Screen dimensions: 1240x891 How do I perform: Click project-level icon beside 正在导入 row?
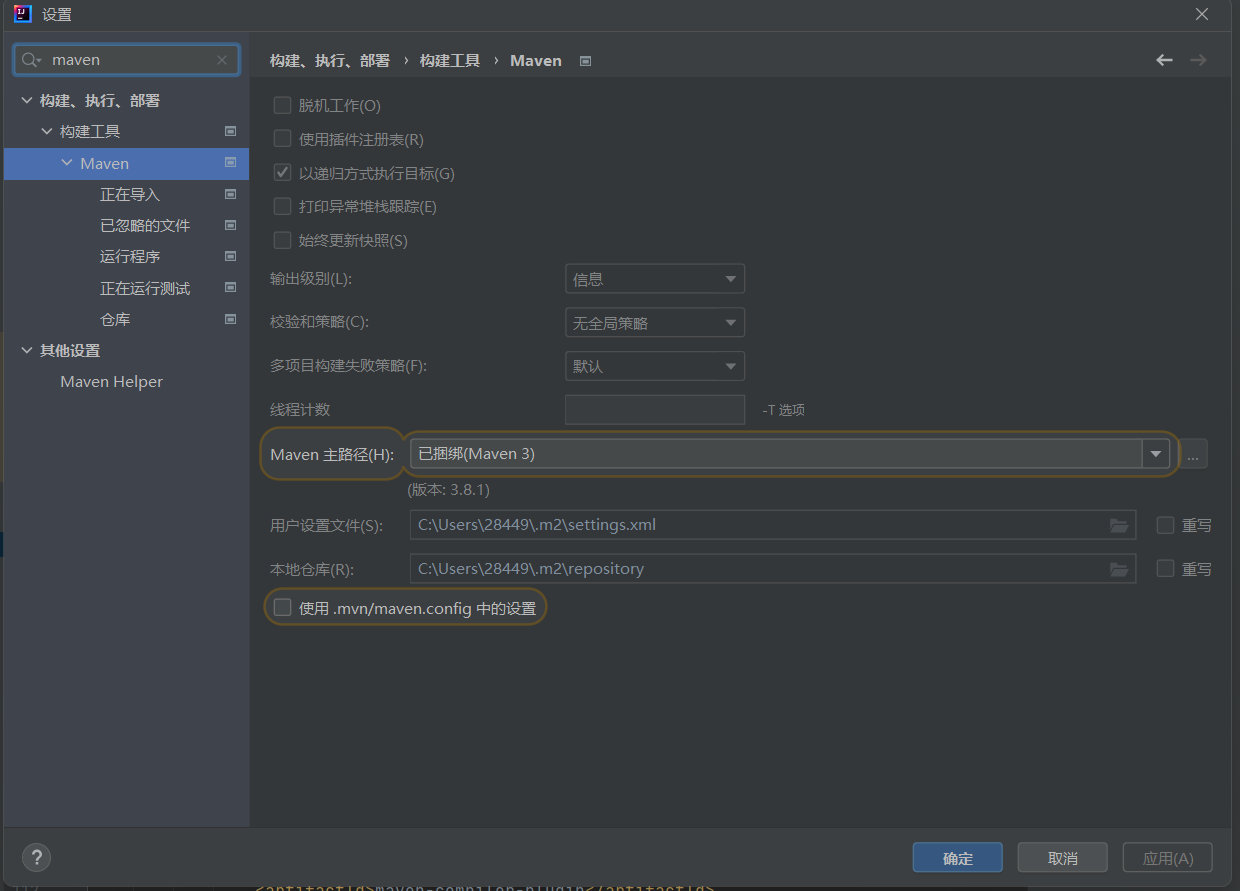230,194
